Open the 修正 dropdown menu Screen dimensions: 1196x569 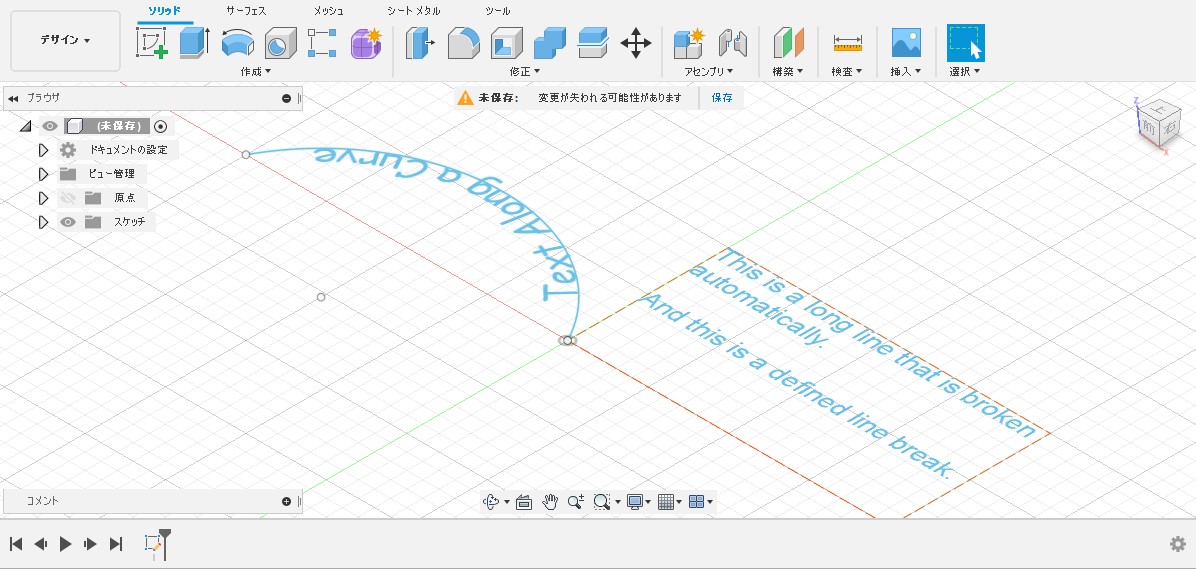pos(525,71)
